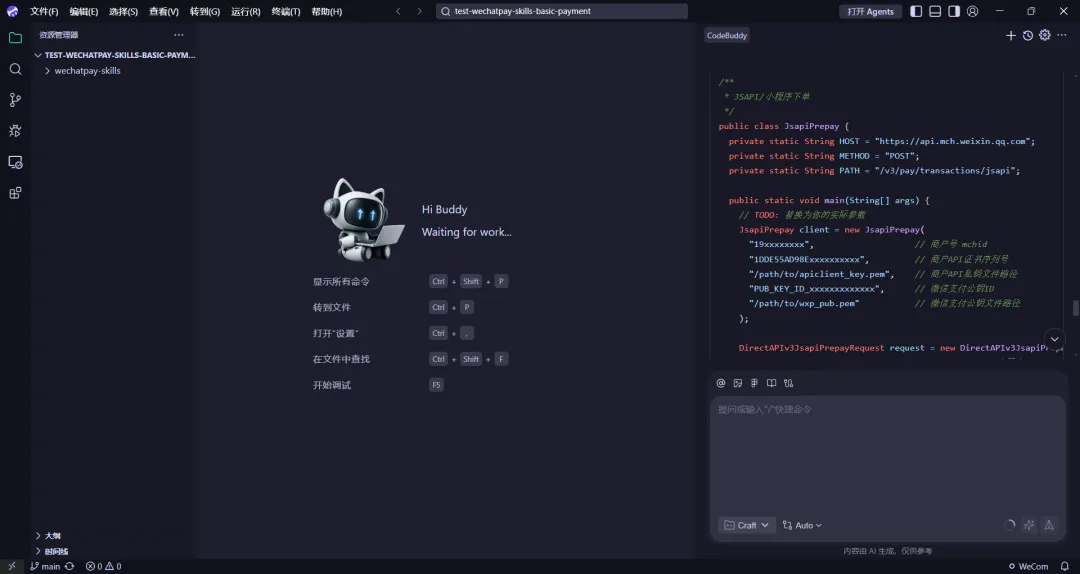Click the 开始调试 shortcut label
Screen dimensions: 1080x574
[x=332, y=385]
